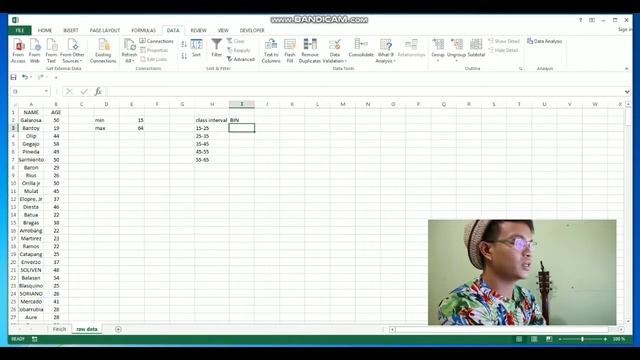Screen dimensions: 640x360
Task: Switch to Page Layout view icon
Action: pos(534,339)
